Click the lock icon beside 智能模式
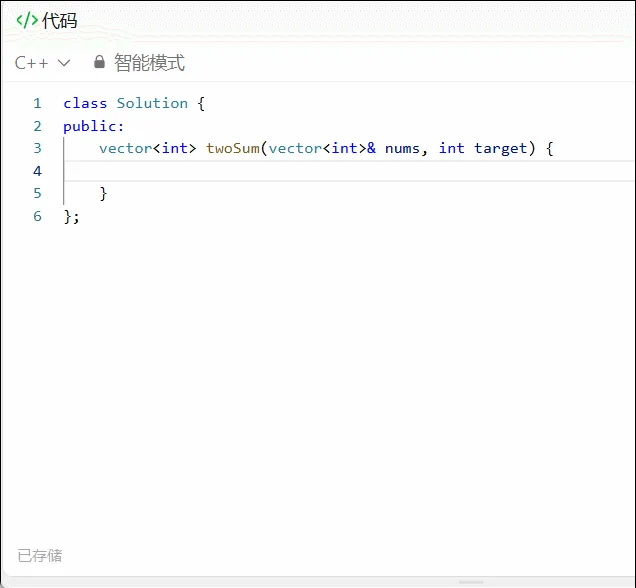The height and width of the screenshot is (588, 636). 99,62
